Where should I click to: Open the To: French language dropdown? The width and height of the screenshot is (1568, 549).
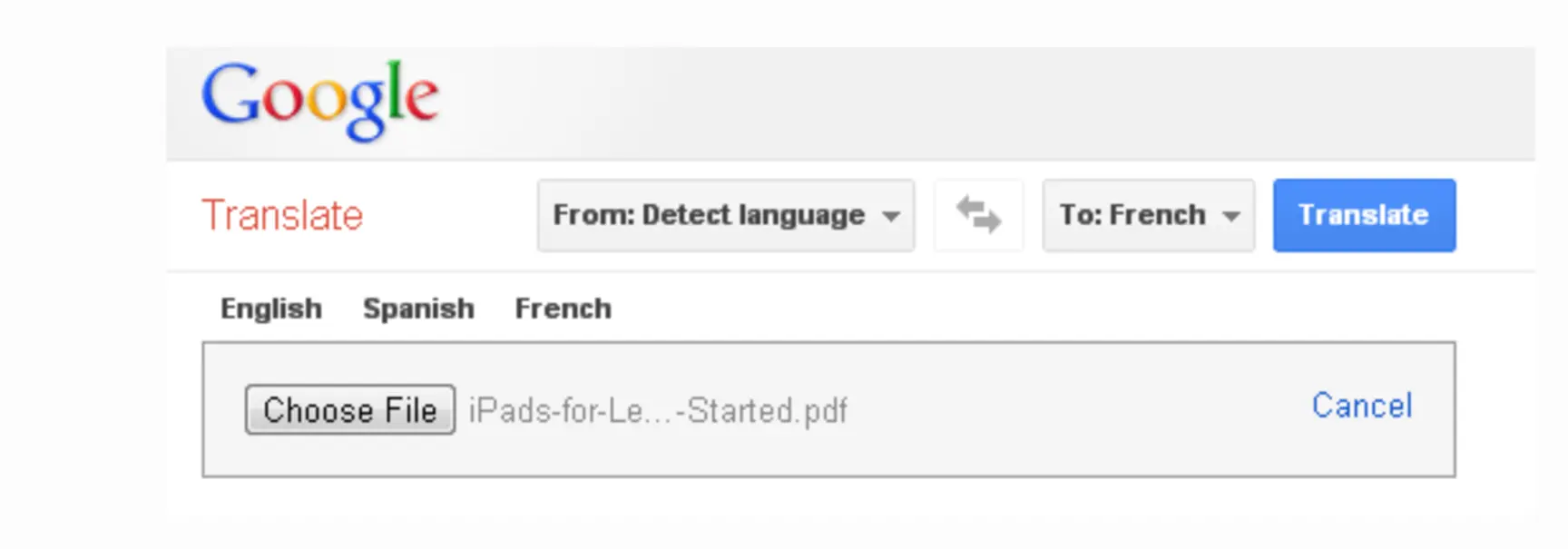pyautogui.click(x=1149, y=215)
